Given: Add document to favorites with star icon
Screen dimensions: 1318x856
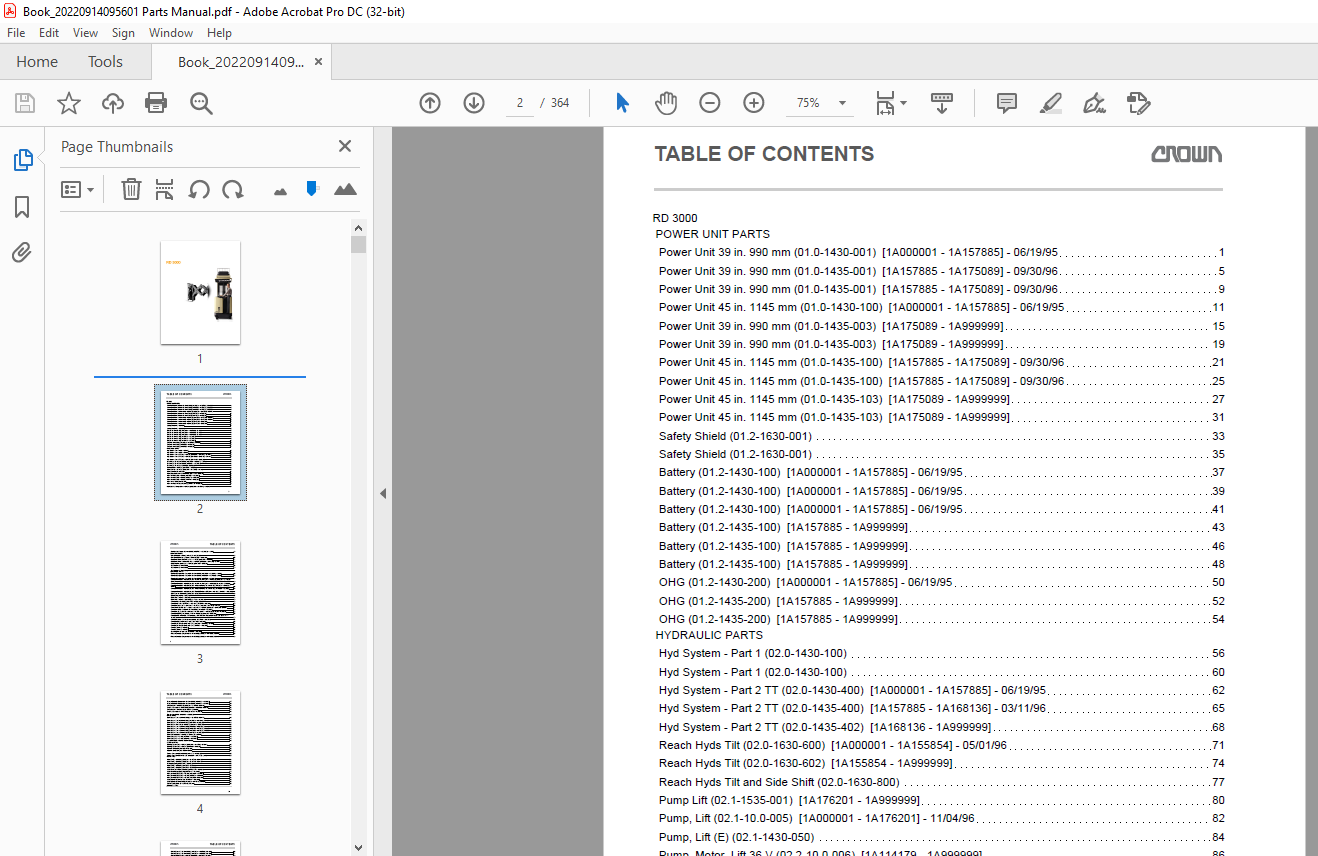Looking at the screenshot, I should tap(68, 103).
